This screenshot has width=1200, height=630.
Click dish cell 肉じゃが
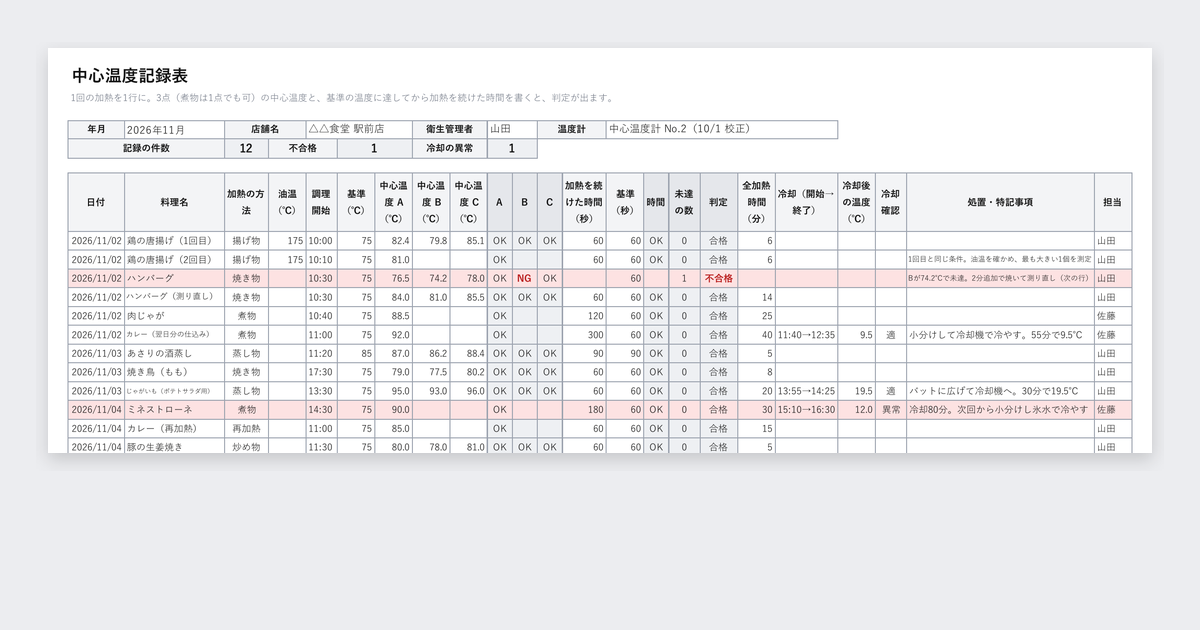tap(174, 316)
